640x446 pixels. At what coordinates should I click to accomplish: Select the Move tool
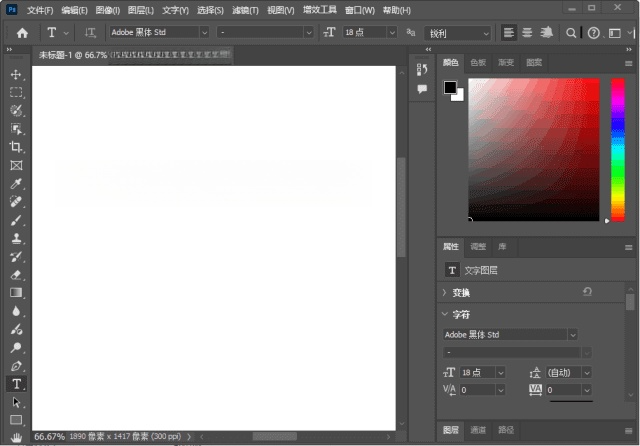coord(16,75)
